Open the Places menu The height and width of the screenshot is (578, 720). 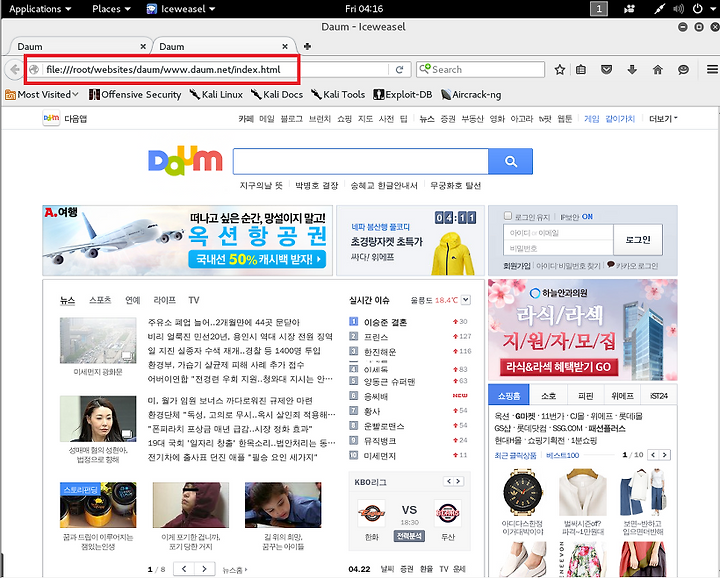pos(111,9)
